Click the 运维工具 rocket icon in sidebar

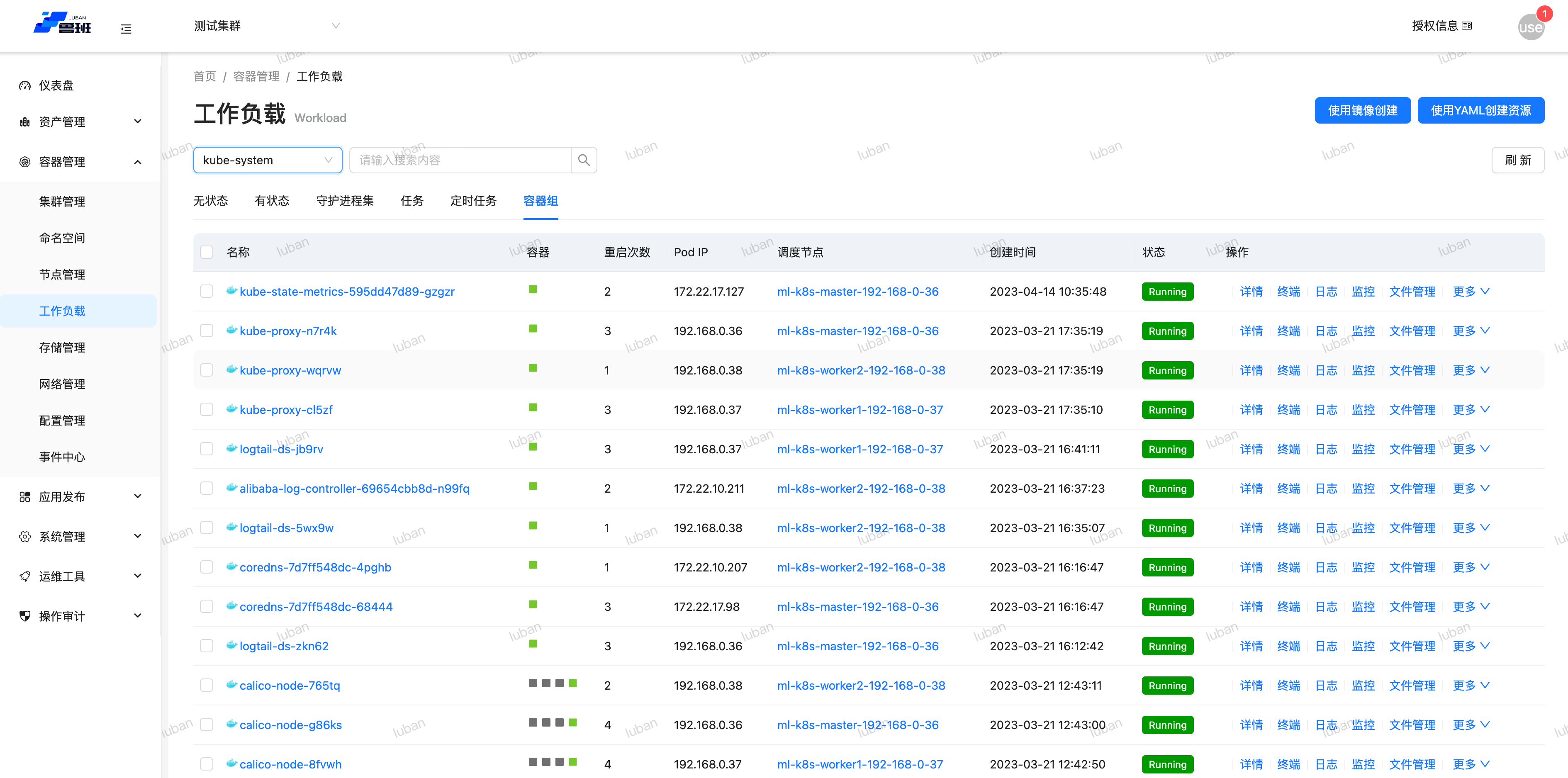[x=25, y=576]
